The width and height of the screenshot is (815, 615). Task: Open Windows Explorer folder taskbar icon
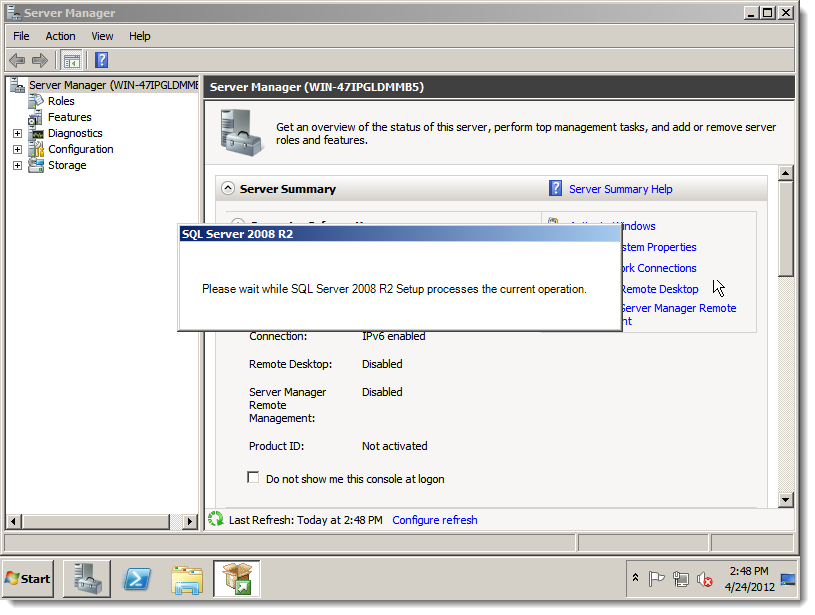point(187,580)
